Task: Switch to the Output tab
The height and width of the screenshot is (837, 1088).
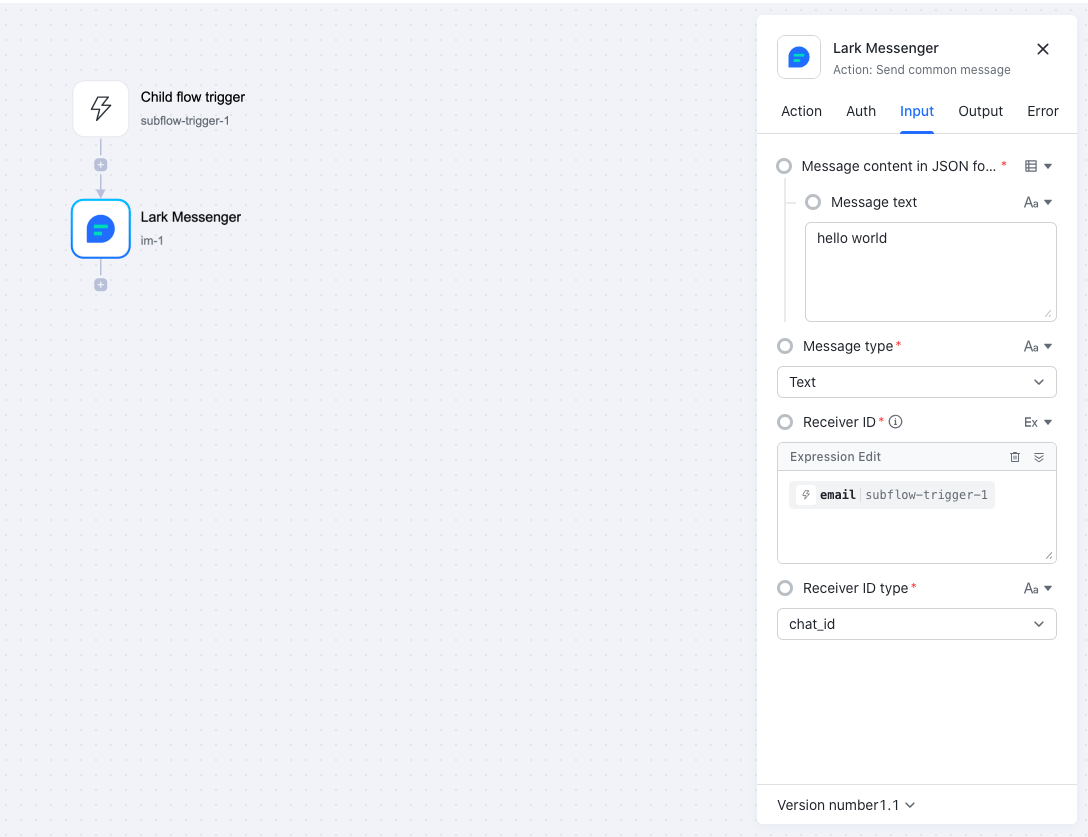Action: (x=980, y=111)
